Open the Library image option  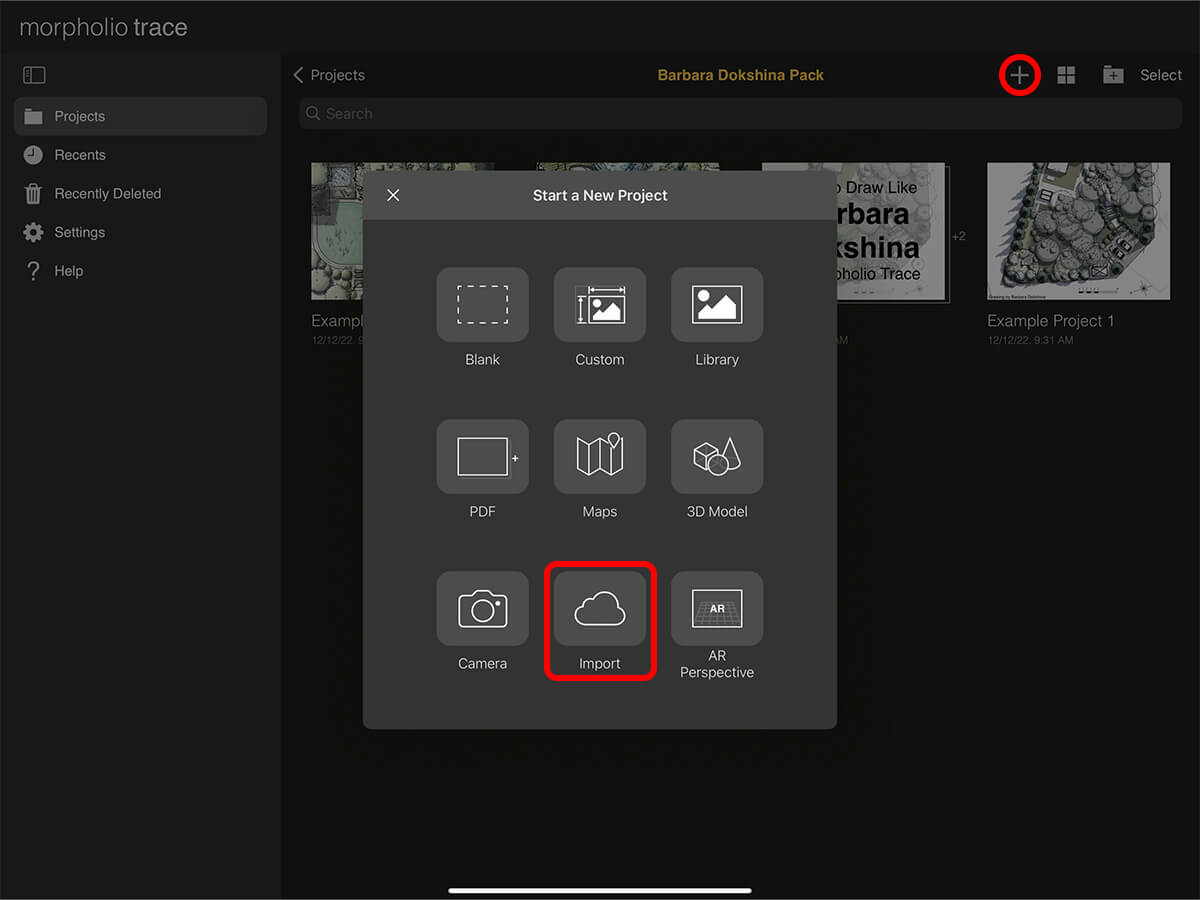tap(717, 305)
